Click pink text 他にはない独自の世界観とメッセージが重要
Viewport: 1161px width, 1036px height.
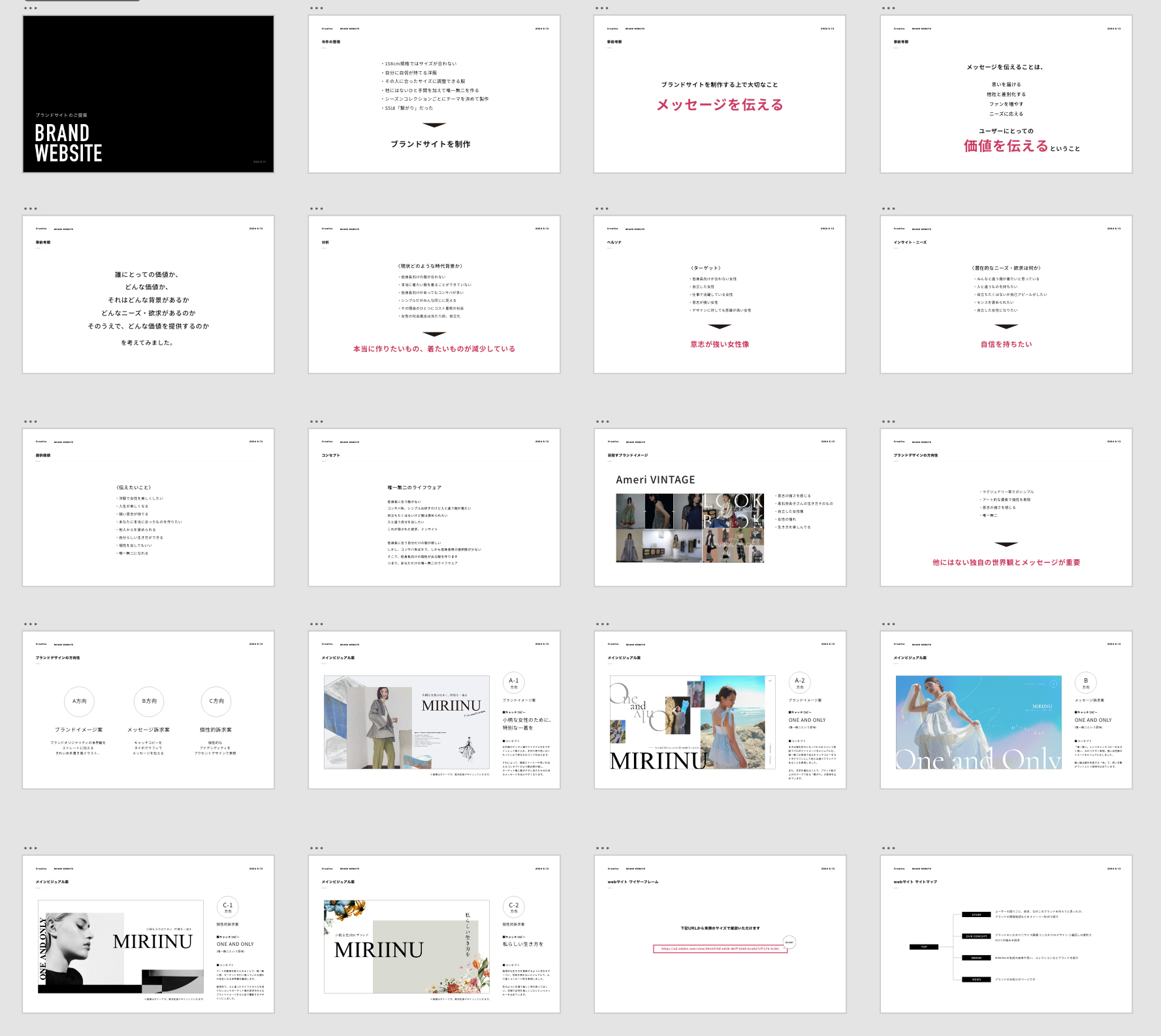click(x=1006, y=562)
